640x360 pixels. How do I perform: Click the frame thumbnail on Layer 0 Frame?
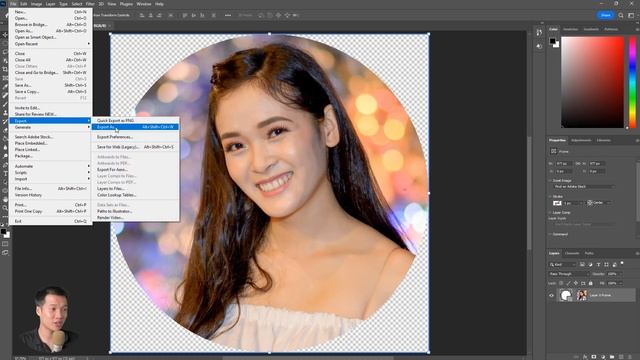coord(566,295)
